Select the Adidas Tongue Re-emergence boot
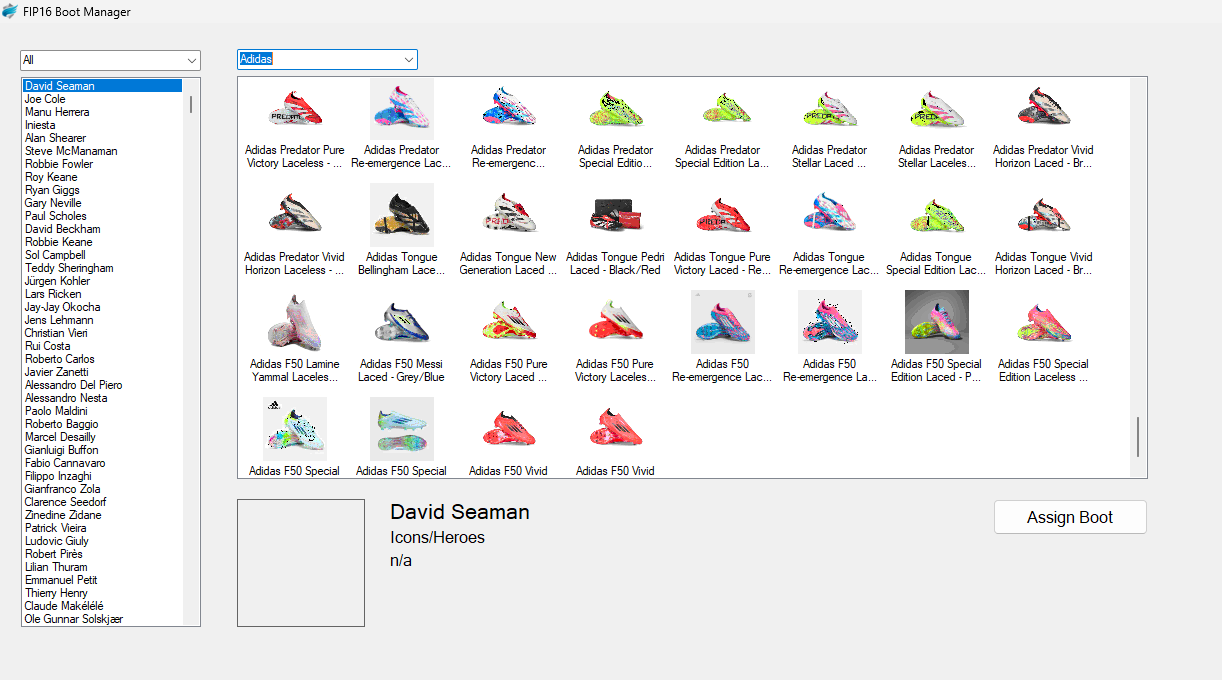The image size is (1222, 680). pyautogui.click(x=830, y=231)
